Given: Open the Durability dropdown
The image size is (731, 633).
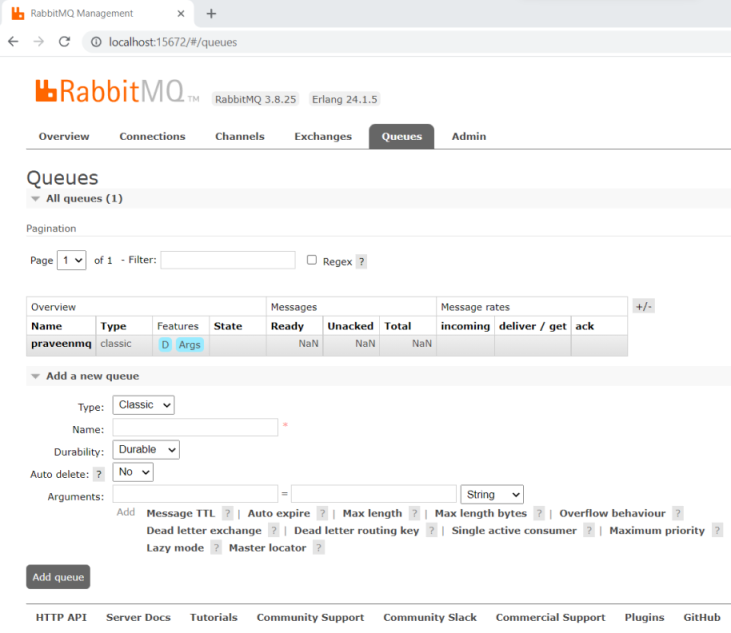Looking at the screenshot, I should pyautogui.click(x=146, y=450).
